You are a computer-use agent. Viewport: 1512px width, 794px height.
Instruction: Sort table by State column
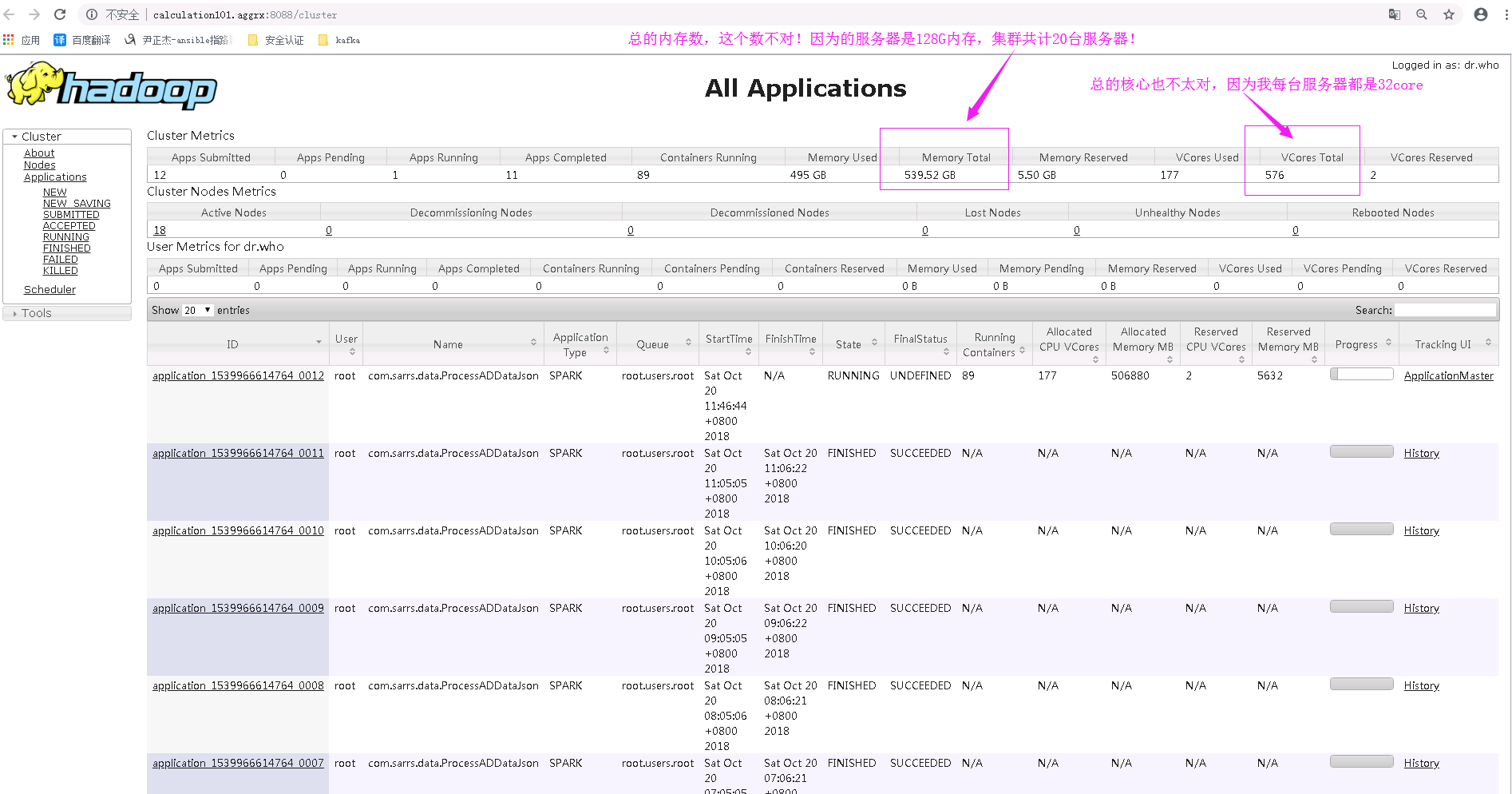[x=874, y=342]
